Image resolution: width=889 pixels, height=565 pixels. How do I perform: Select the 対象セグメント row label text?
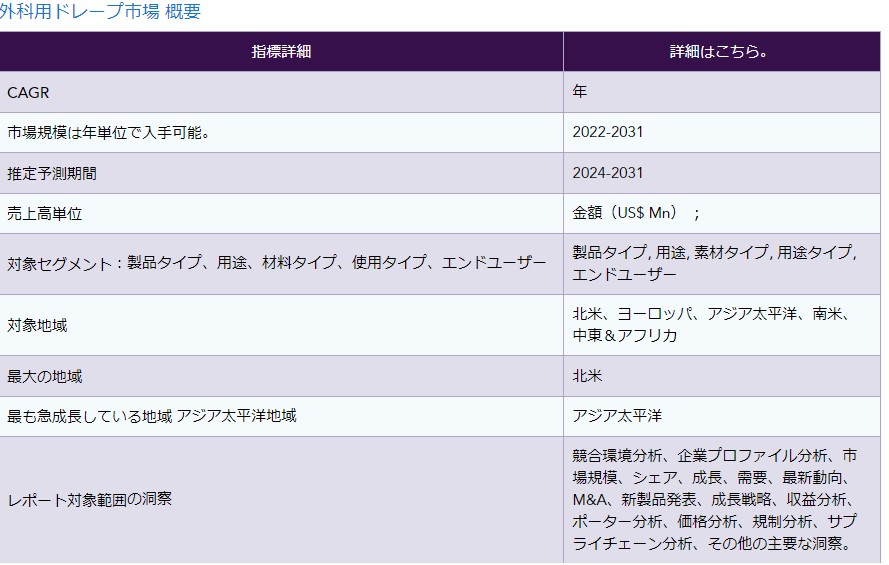(276, 264)
